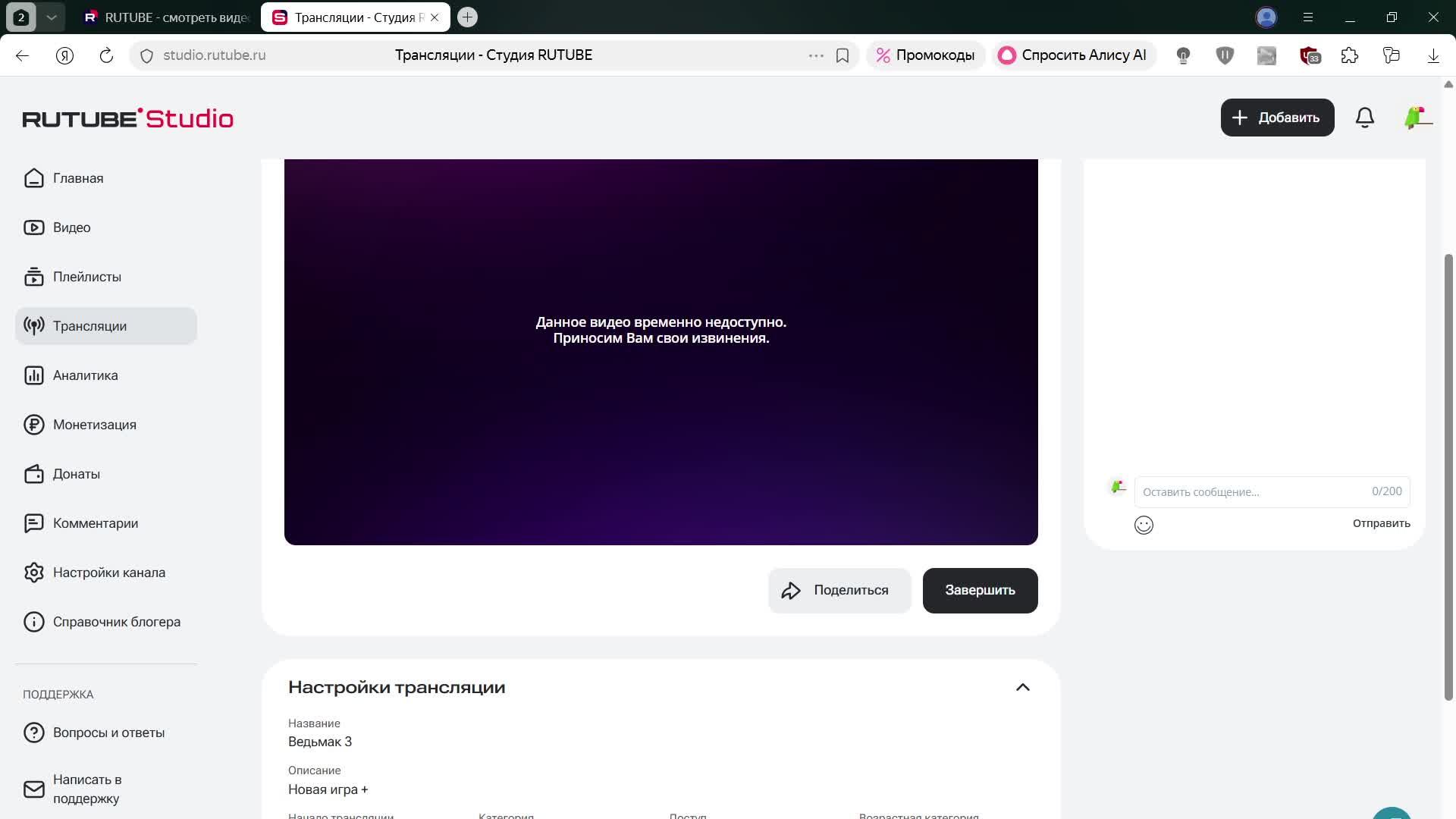This screenshot has height=819, width=1456.
Task: Open Аналитика from sidebar
Action: pos(85,375)
